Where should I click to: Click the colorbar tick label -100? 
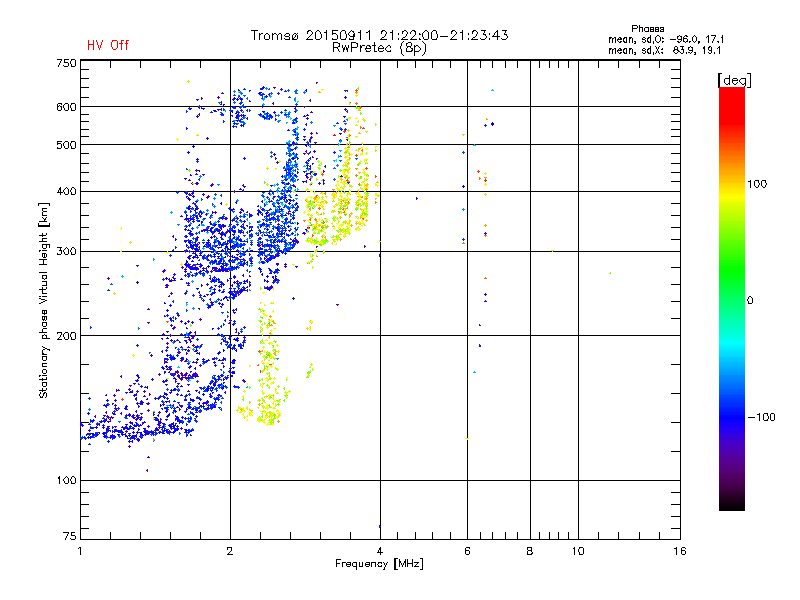coord(761,417)
